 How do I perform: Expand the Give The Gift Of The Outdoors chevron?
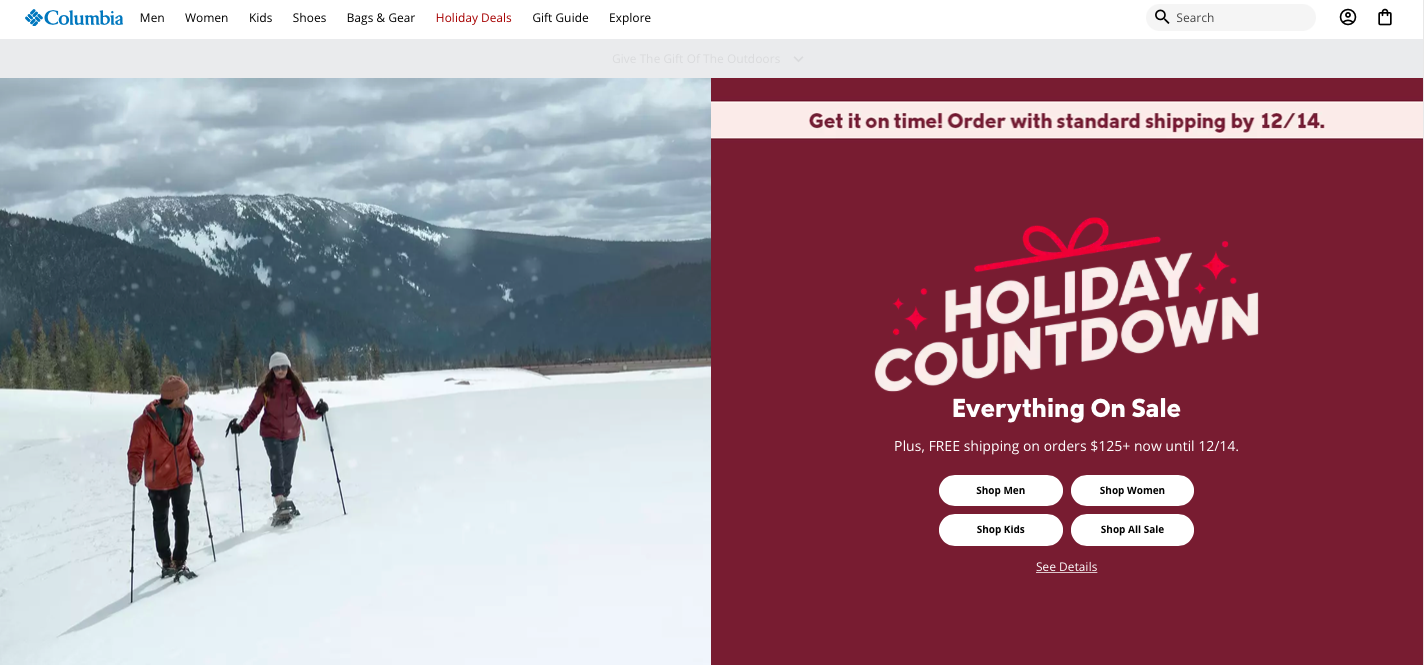coord(798,59)
